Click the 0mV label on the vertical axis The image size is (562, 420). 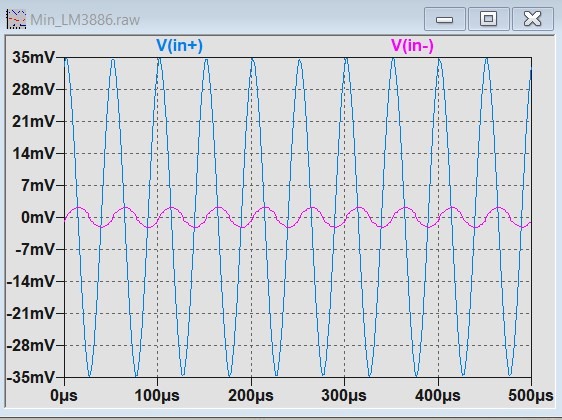pos(38,217)
